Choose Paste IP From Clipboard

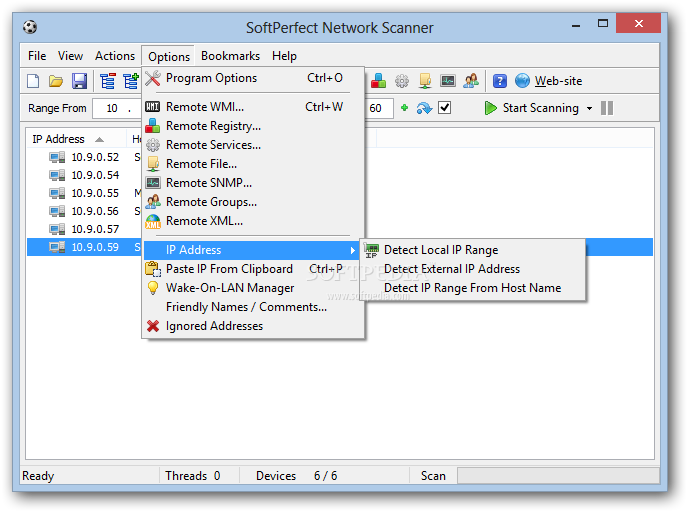(253, 269)
